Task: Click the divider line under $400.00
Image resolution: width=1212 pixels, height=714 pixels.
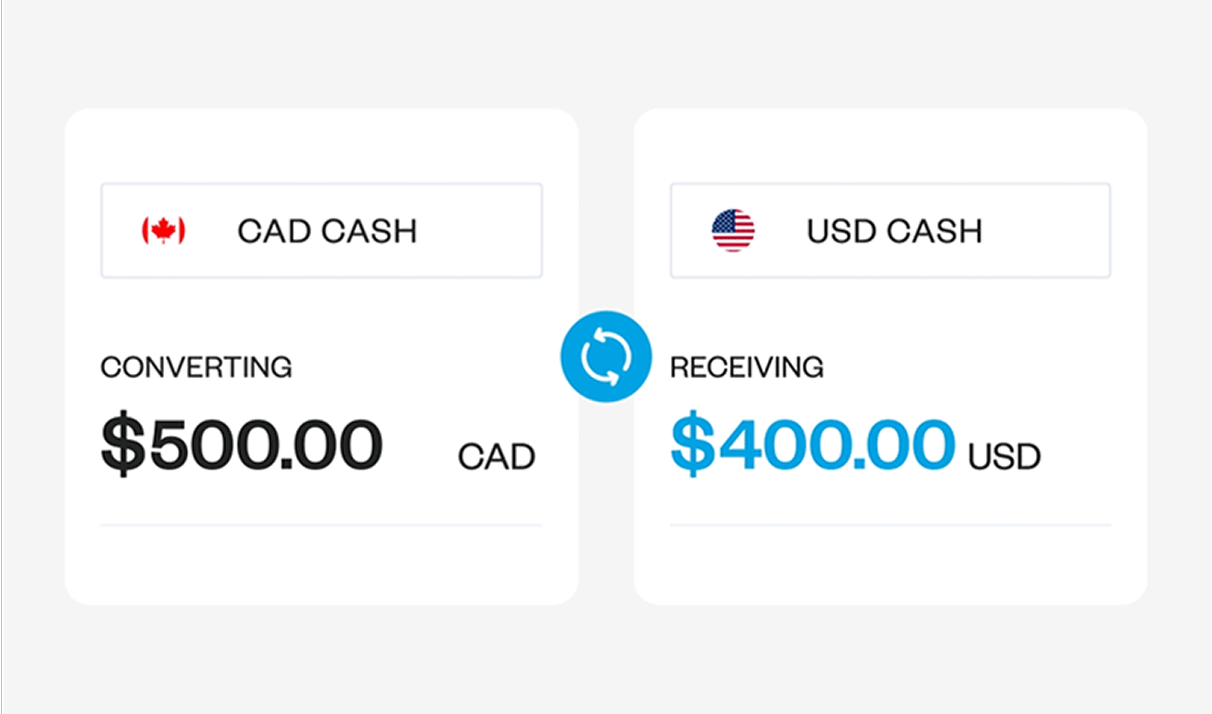Action: pyautogui.click(x=890, y=525)
